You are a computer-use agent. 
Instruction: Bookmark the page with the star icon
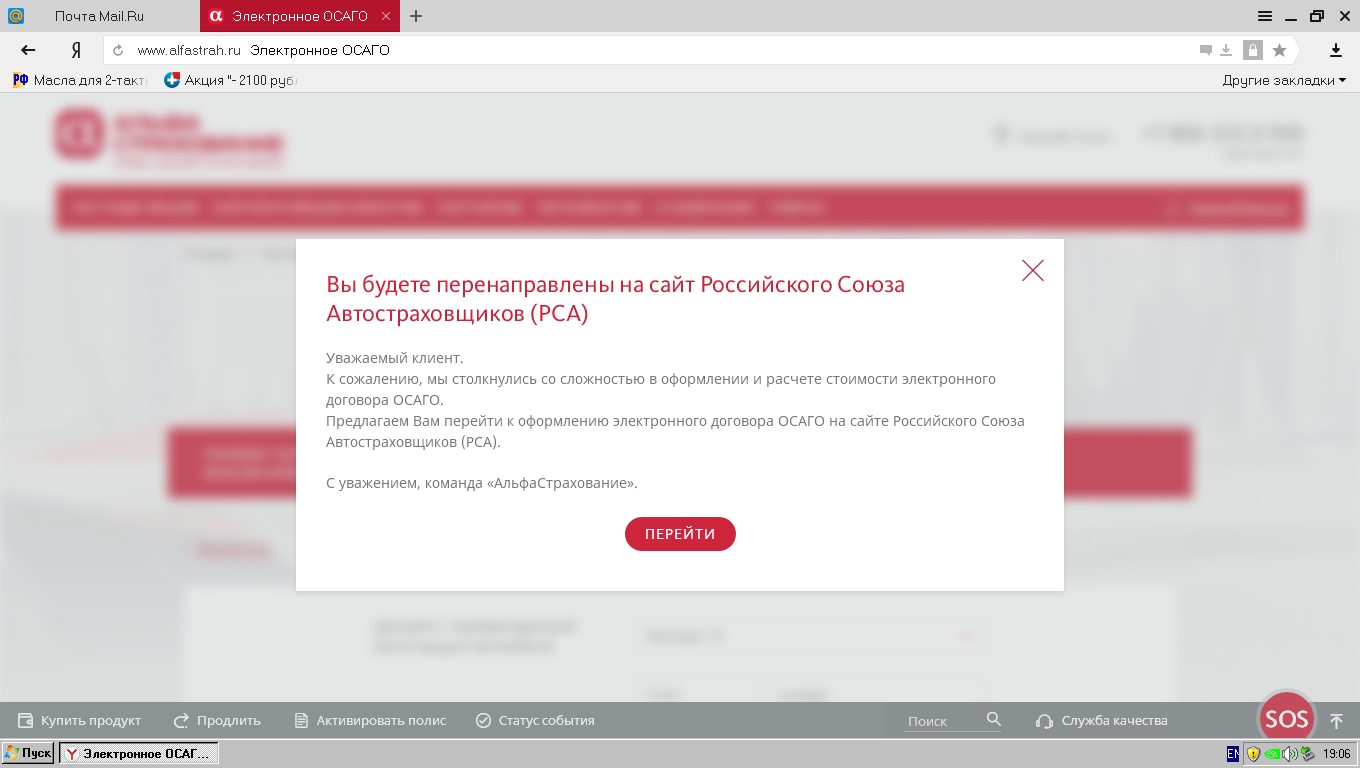click(1279, 50)
